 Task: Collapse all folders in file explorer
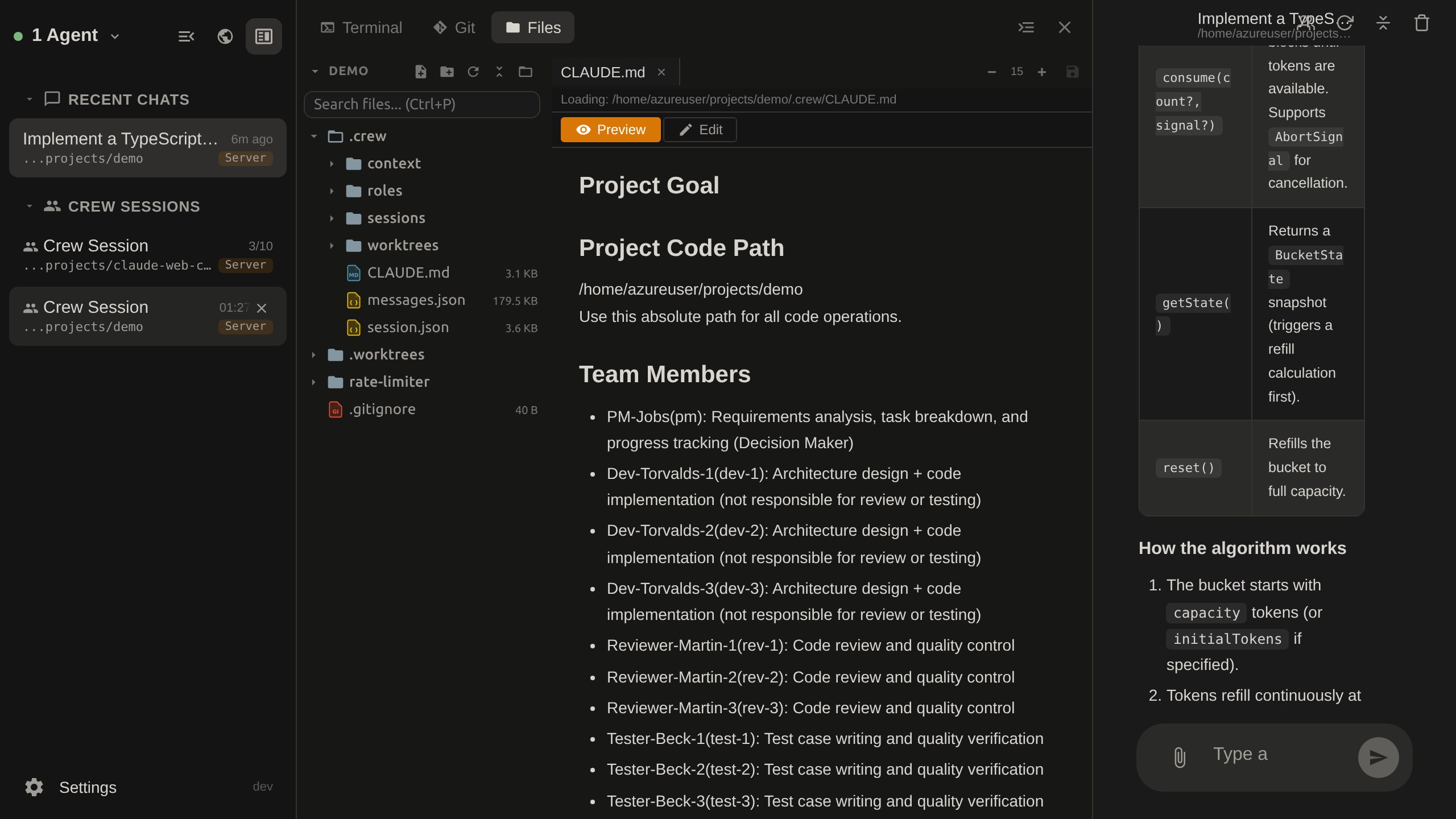click(x=499, y=72)
